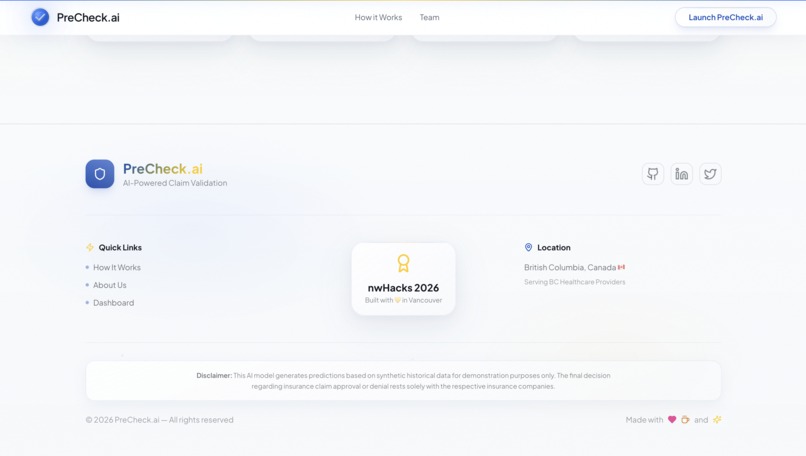Screen dimensions: 806x456
Task: Click the Made with text in footer
Action: [x=644, y=419]
